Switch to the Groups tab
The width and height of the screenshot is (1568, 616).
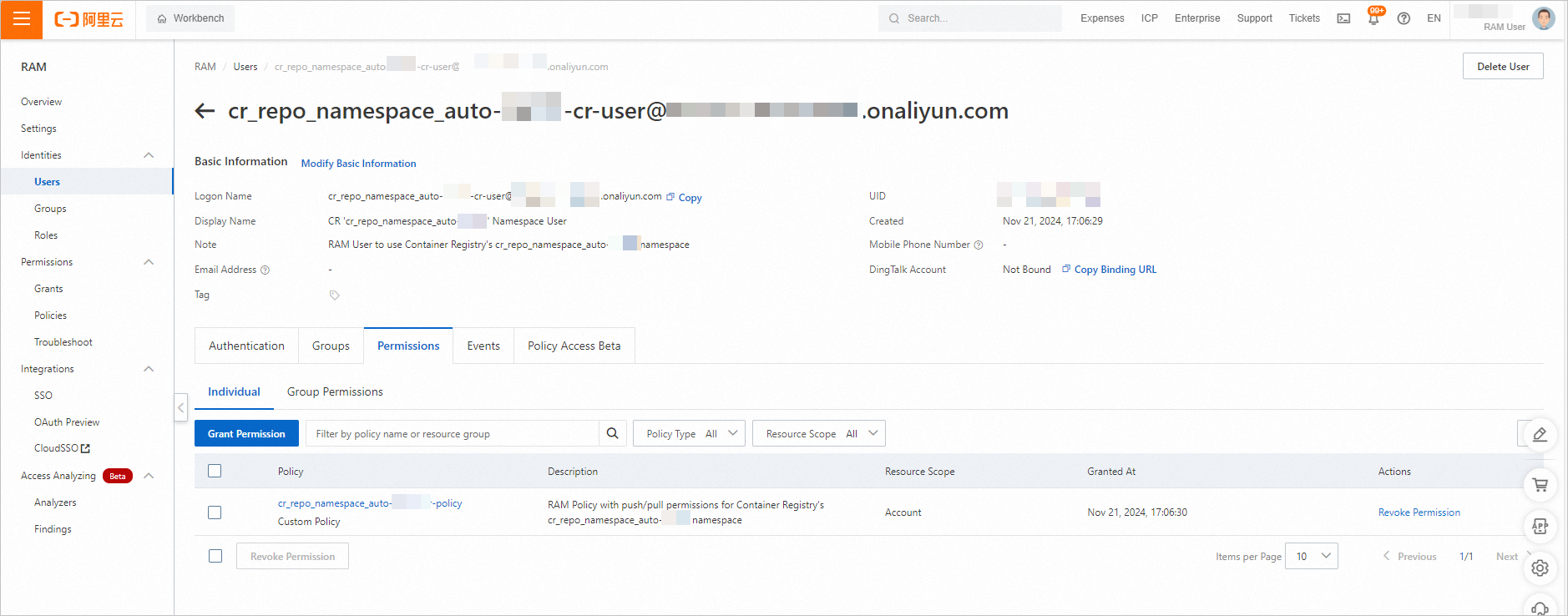coord(331,346)
